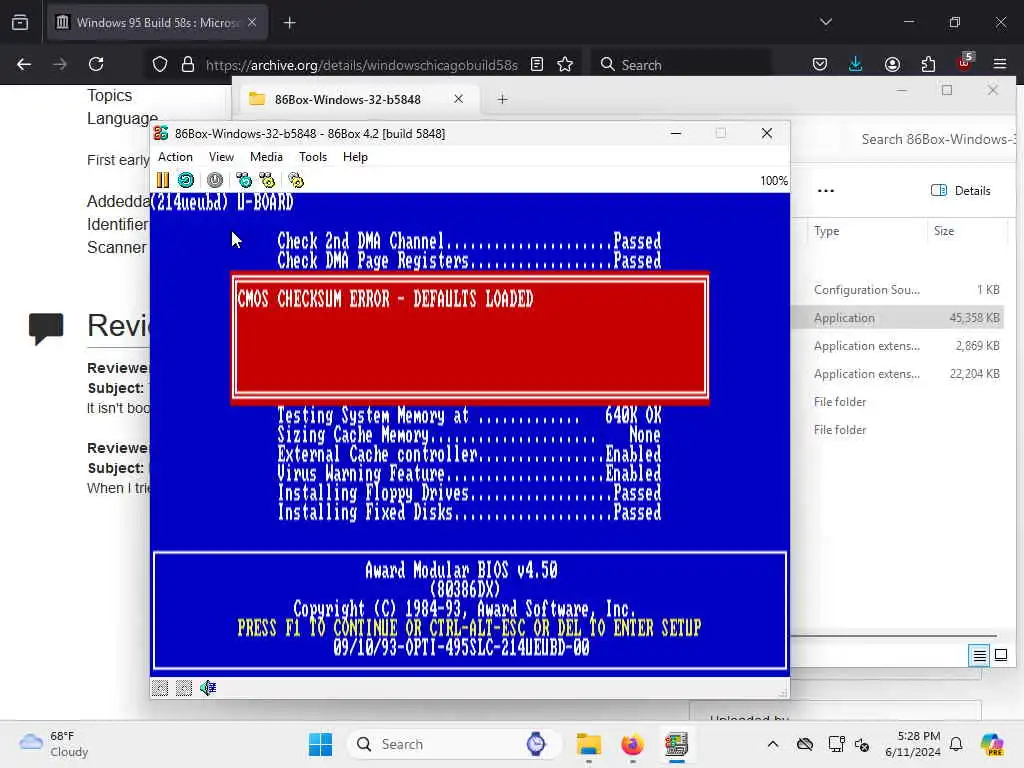Pause the 86Box emulation
The height and width of the screenshot is (768, 1024).
163,180
